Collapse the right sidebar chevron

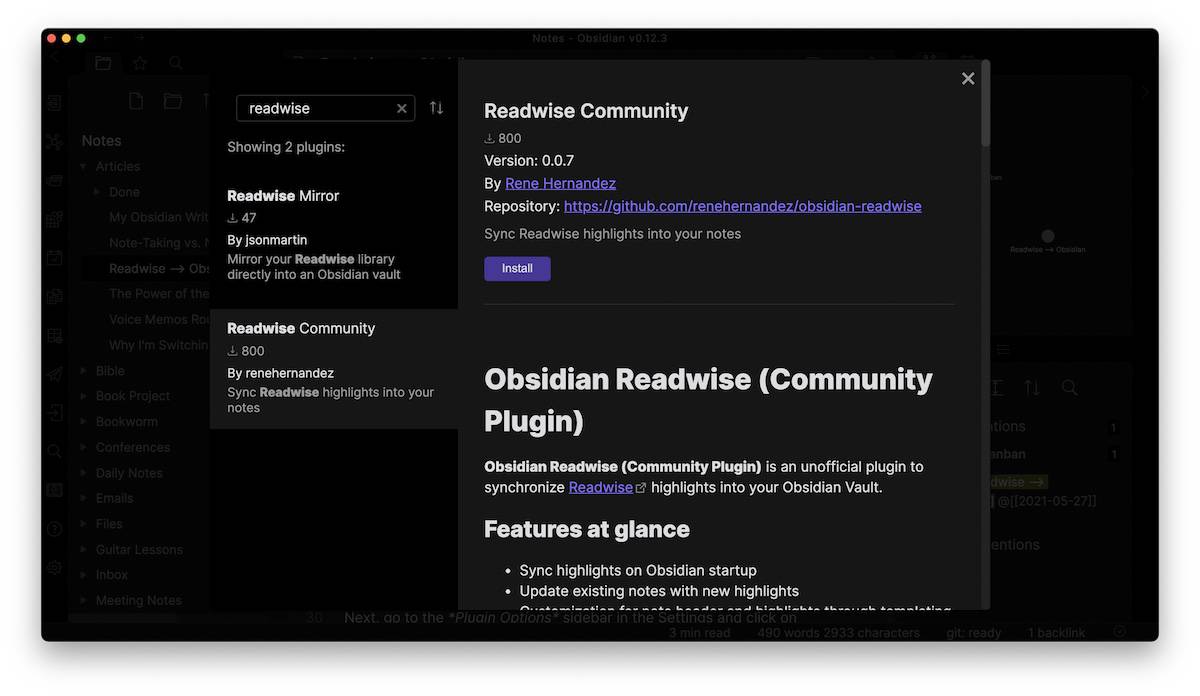[1146, 92]
